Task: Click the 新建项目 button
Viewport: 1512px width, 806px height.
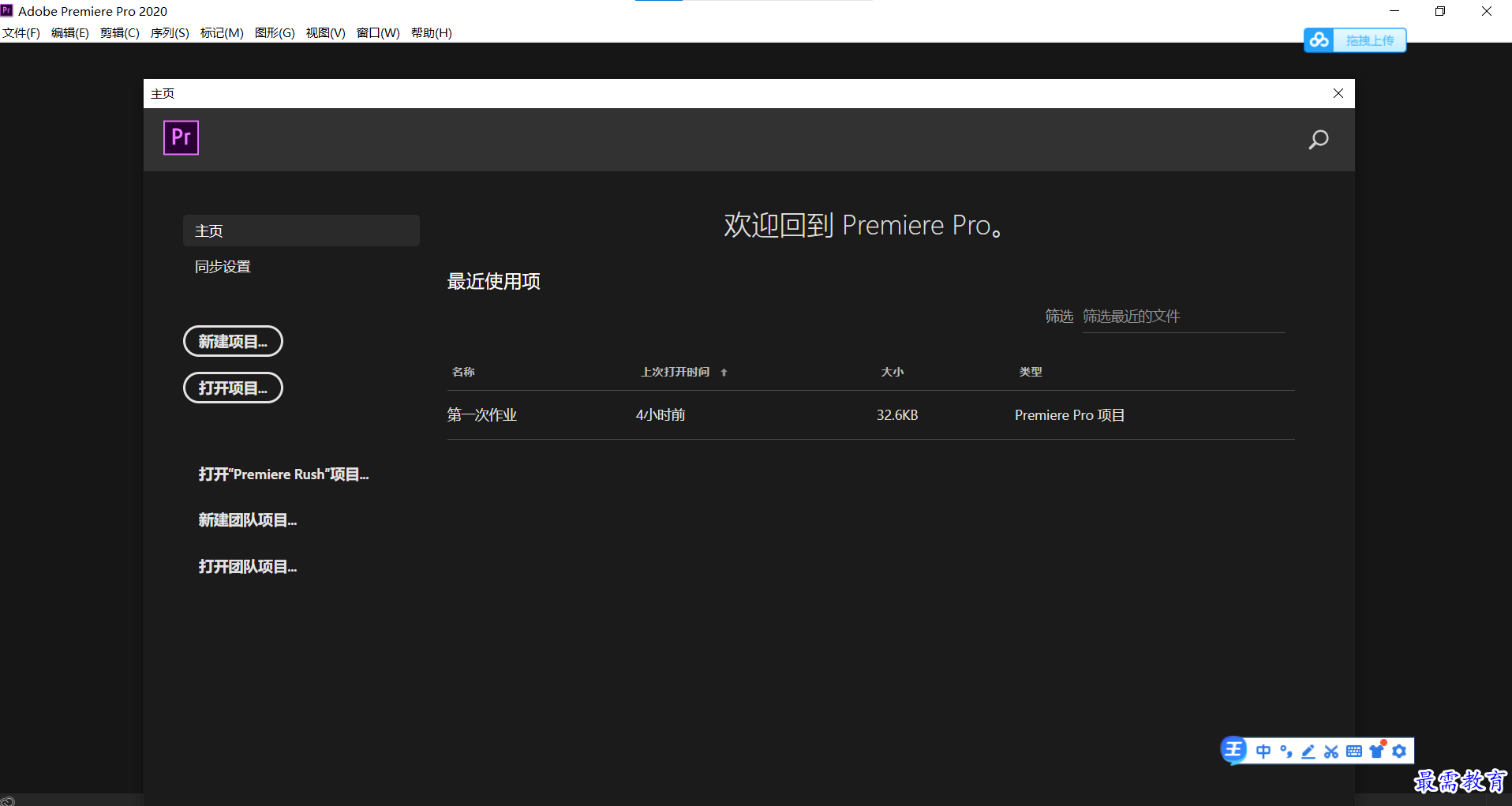Action: 233,341
